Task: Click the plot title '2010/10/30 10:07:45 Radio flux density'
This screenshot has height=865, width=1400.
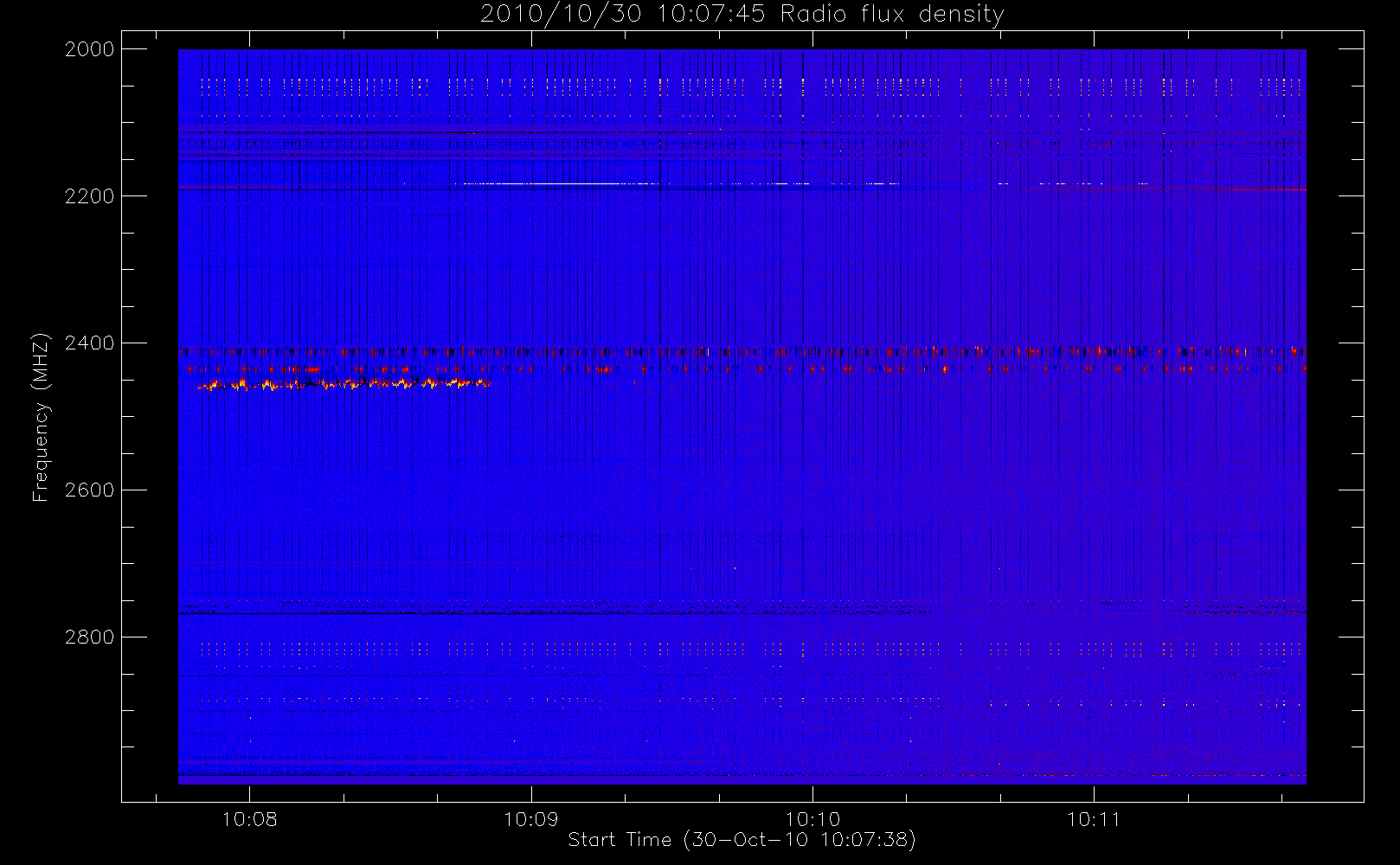Action: (742, 15)
